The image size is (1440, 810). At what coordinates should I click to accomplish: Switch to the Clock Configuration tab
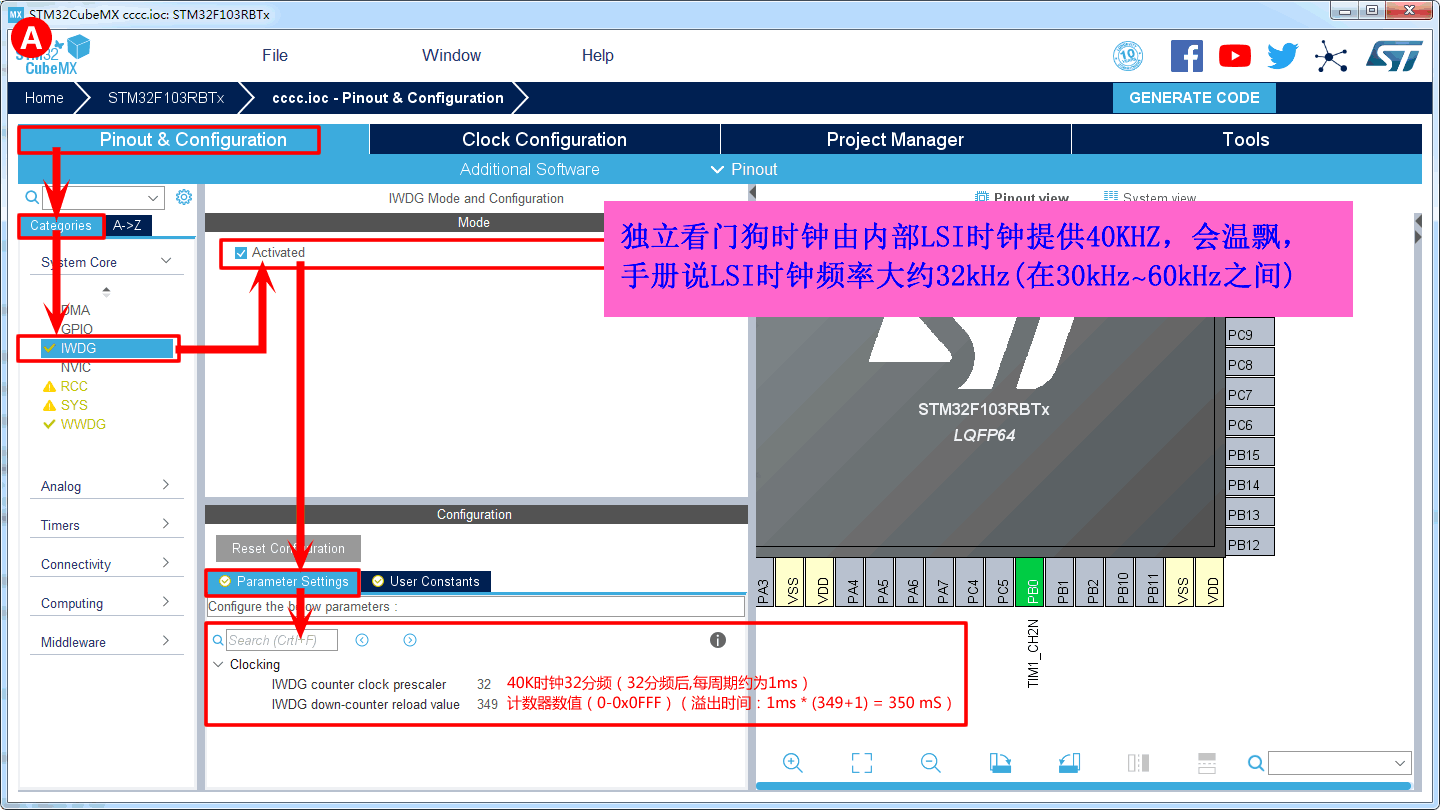(545, 138)
